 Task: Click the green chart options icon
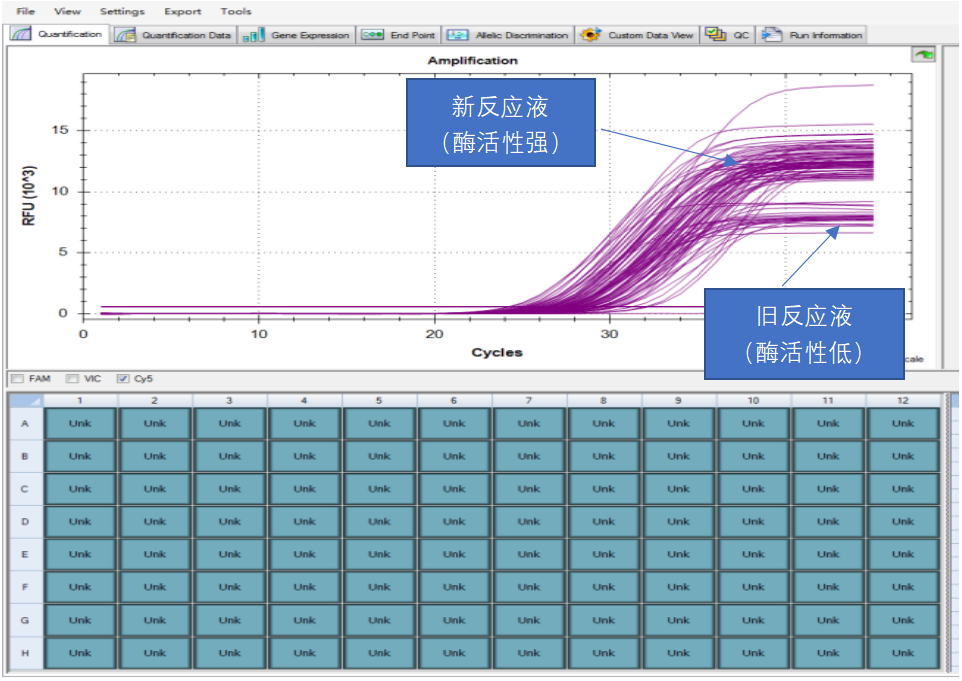(x=923, y=55)
